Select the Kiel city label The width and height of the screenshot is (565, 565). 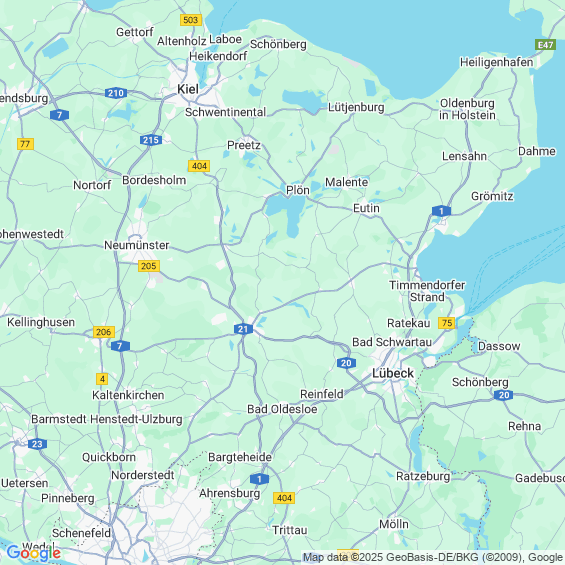point(188,89)
